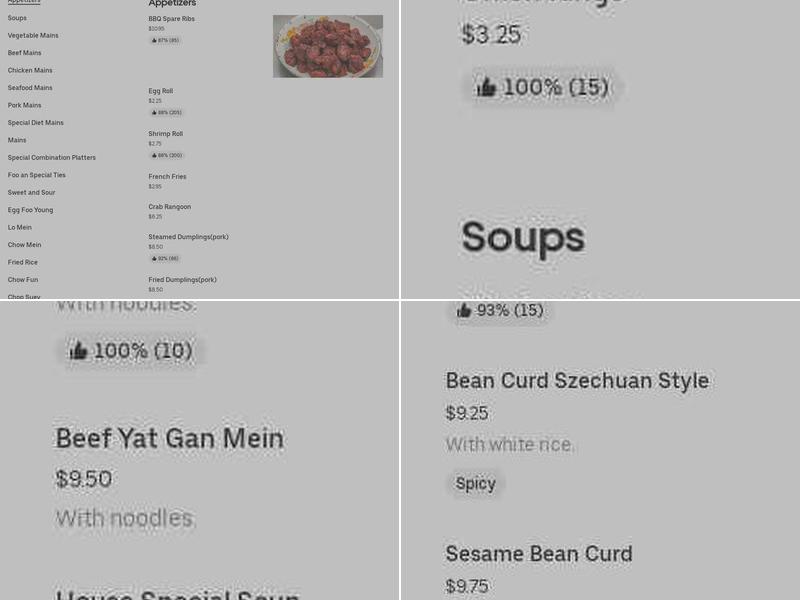Open Beef Yat Gan Mein item
The height and width of the screenshot is (600, 800).
169,438
